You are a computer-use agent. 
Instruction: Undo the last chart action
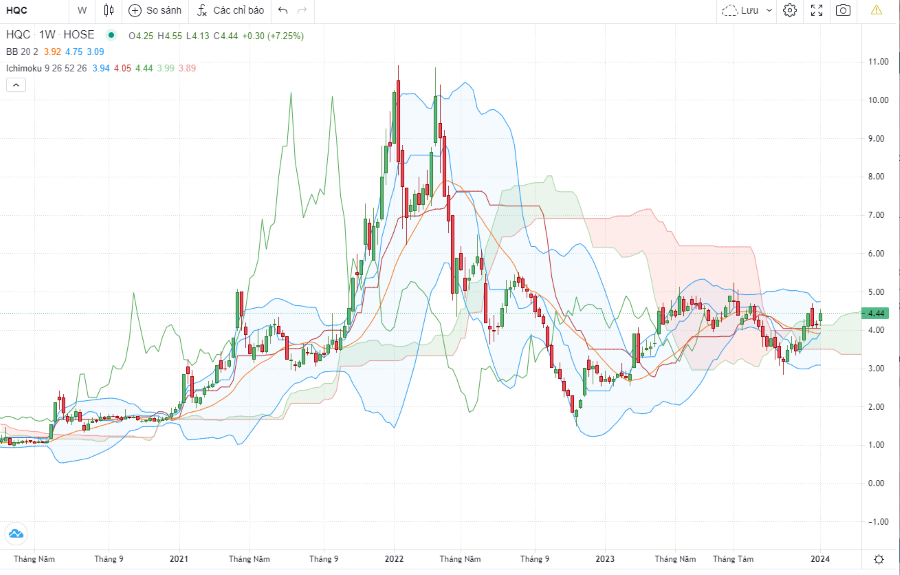(282, 10)
